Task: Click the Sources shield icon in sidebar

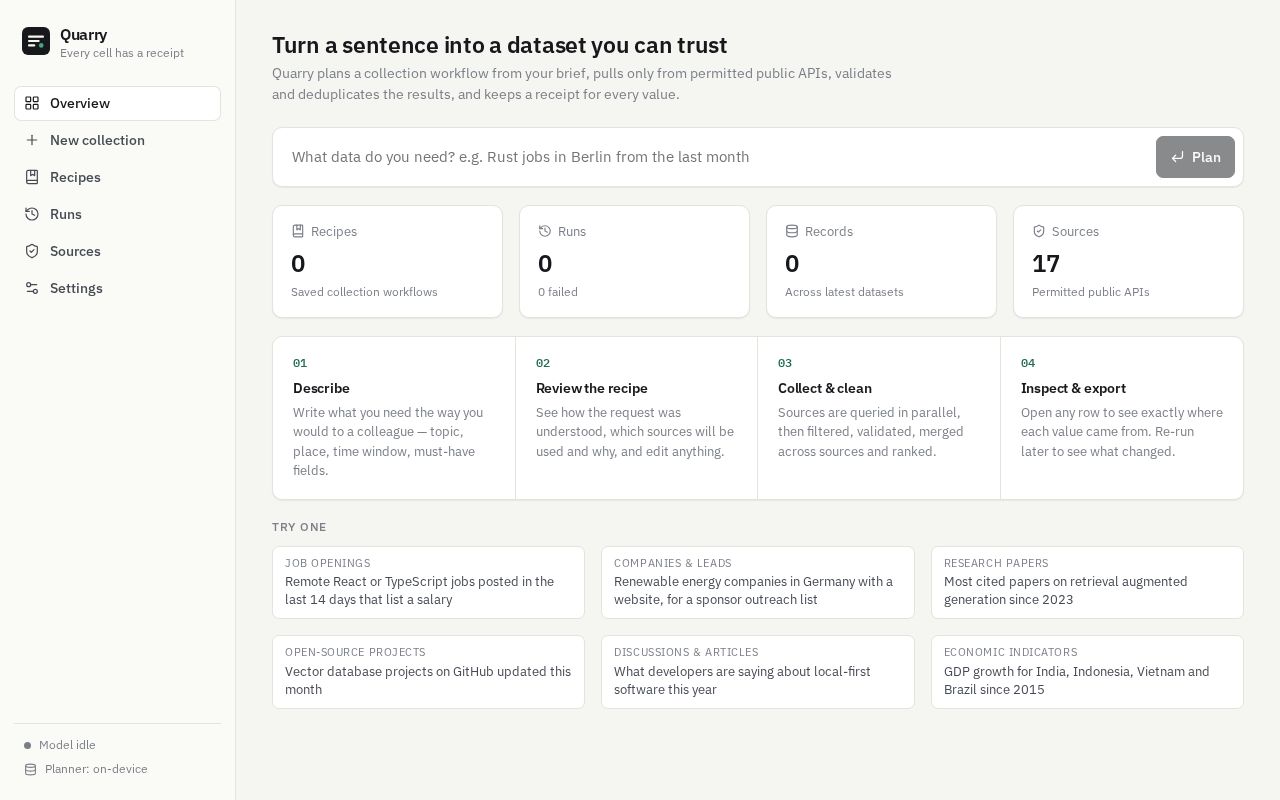Action: tap(32, 251)
